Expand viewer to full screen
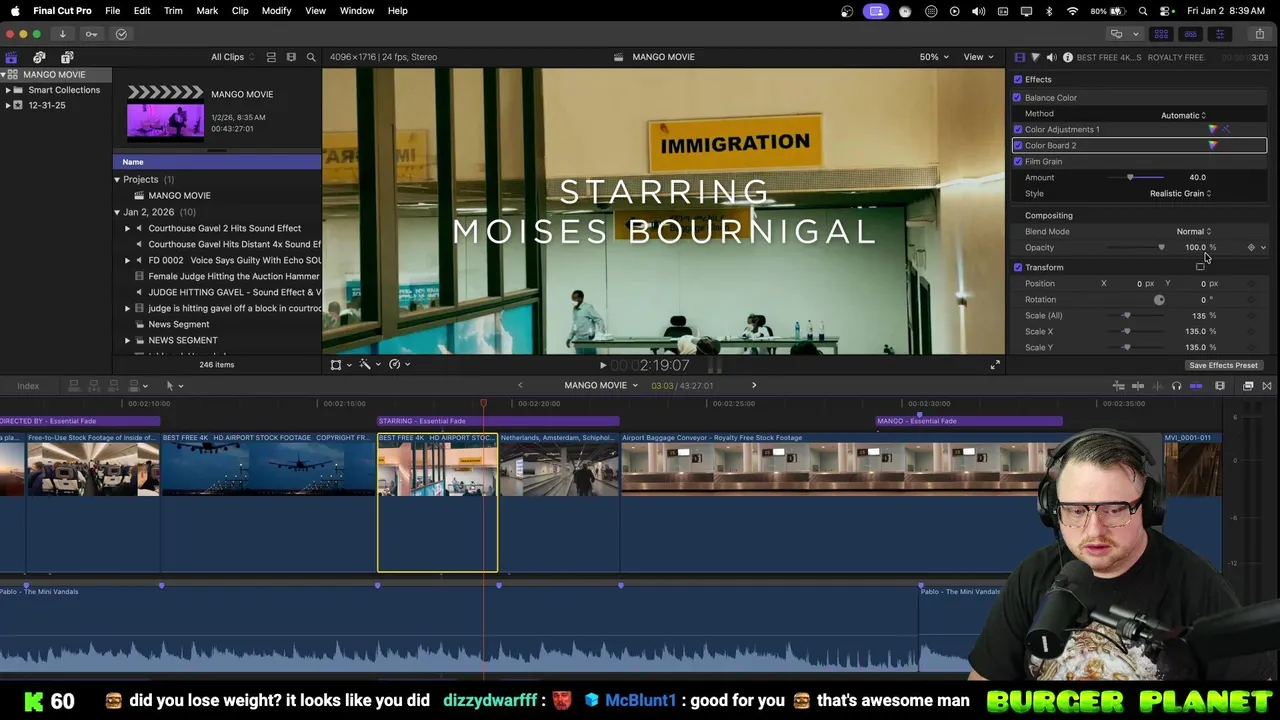1280x720 pixels. pos(995,365)
